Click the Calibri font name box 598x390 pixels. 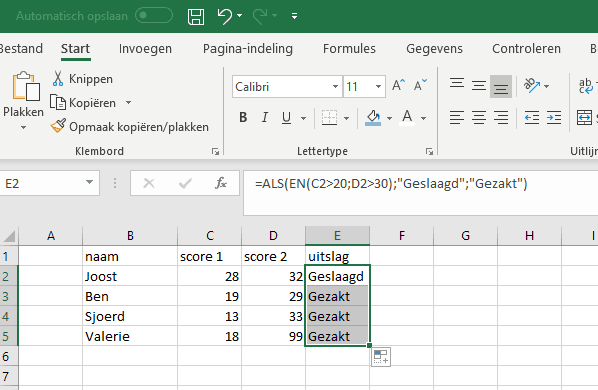tap(282, 87)
